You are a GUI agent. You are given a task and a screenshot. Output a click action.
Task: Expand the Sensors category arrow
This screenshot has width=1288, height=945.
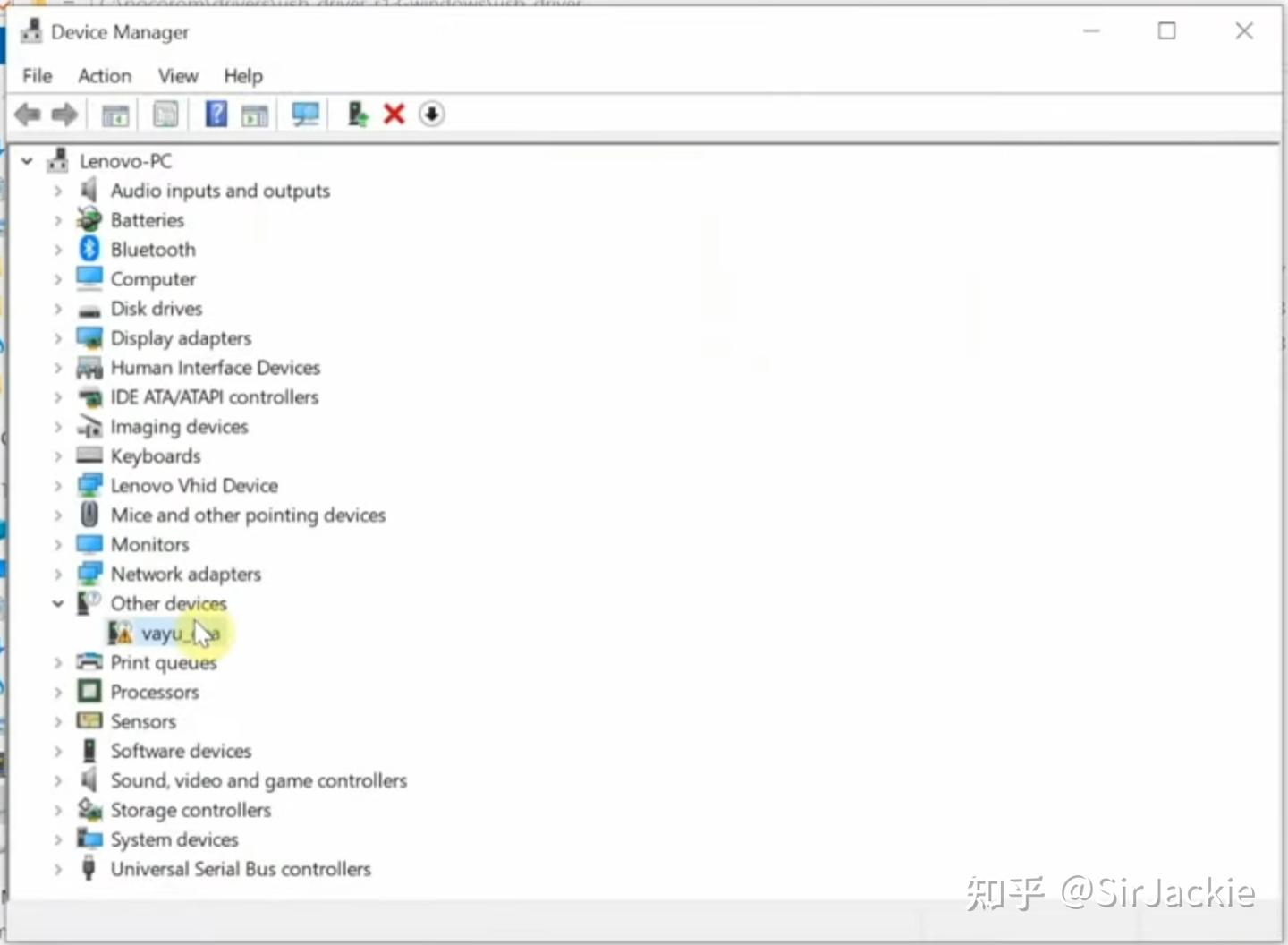58,721
